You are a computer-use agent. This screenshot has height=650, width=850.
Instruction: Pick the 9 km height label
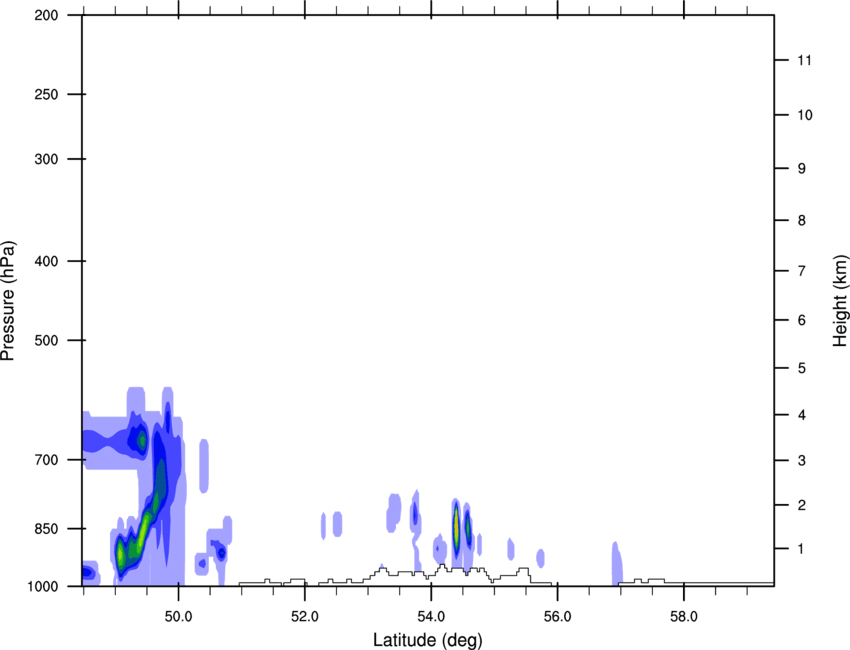802,169
